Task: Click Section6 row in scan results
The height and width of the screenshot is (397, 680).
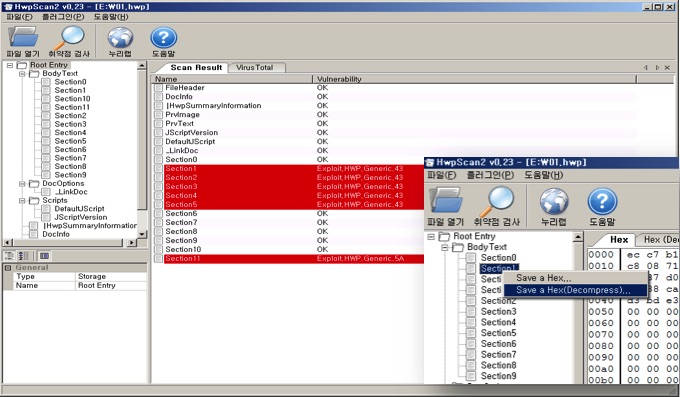Action: (288, 213)
